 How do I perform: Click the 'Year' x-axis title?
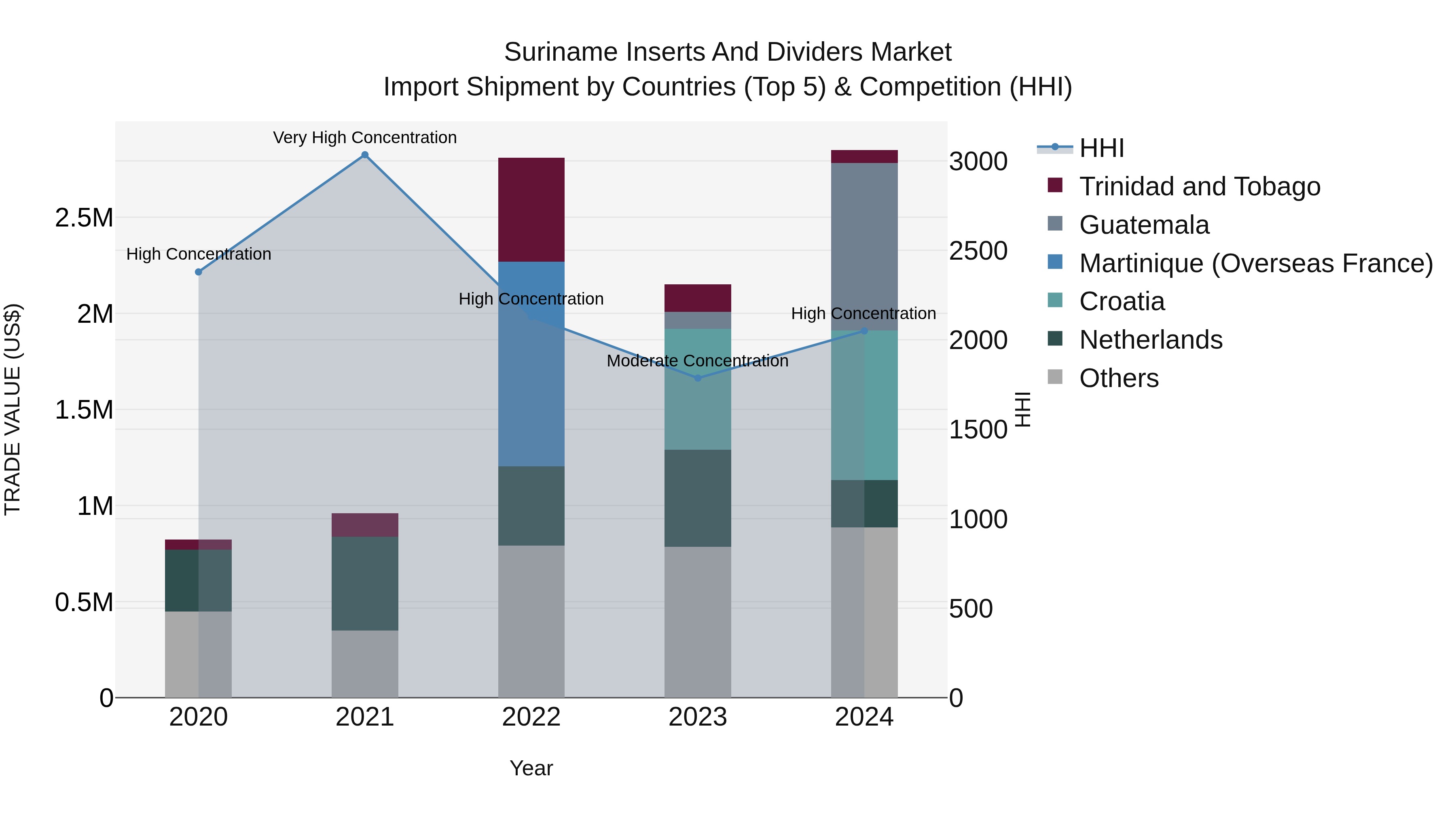click(531, 768)
